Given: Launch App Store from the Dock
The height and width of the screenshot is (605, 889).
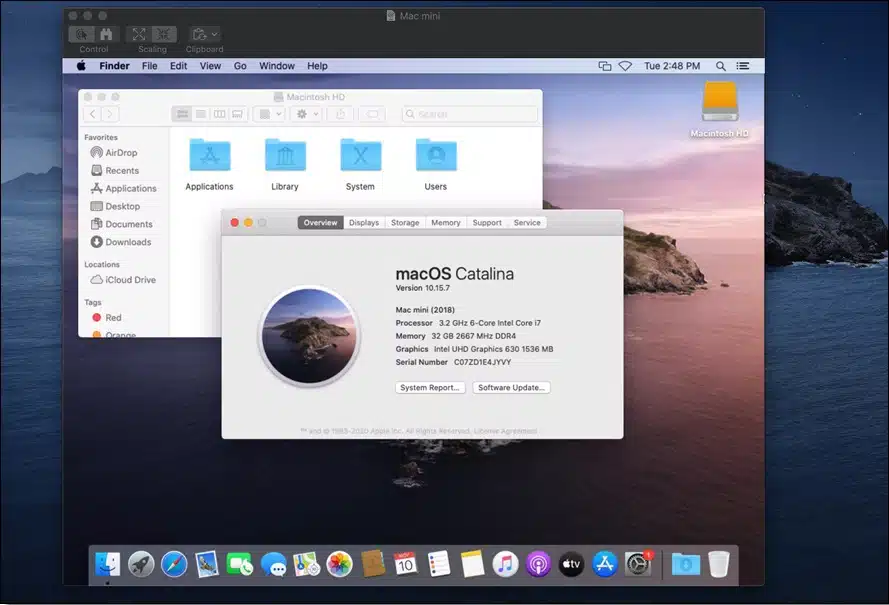Looking at the screenshot, I should (x=604, y=564).
